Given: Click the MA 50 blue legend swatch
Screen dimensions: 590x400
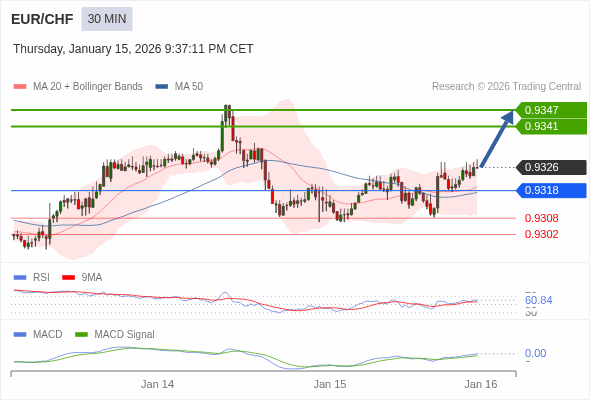Looking at the screenshot, I should [x=161, y=87].
